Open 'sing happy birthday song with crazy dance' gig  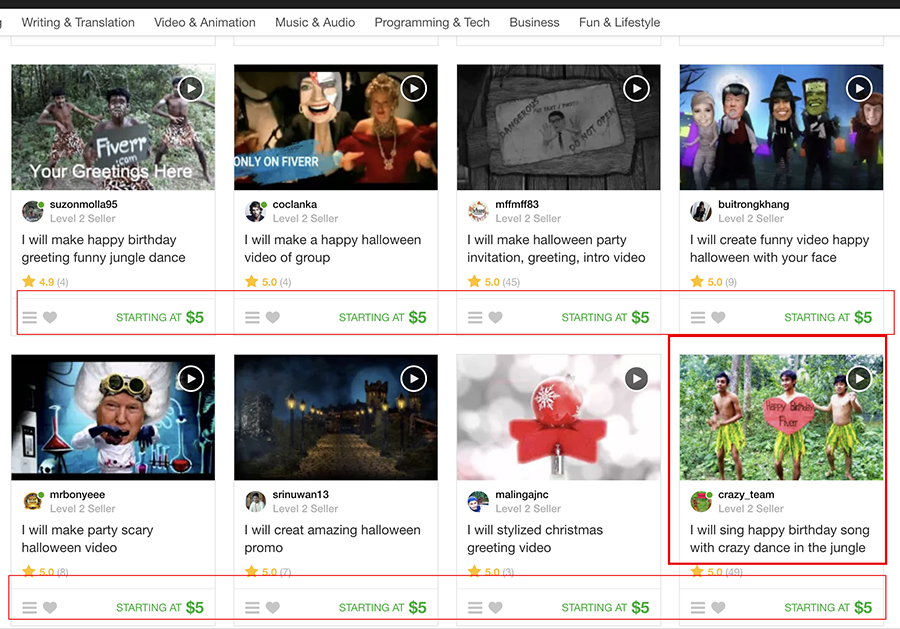pyautogui.click(x=779, y=539)
